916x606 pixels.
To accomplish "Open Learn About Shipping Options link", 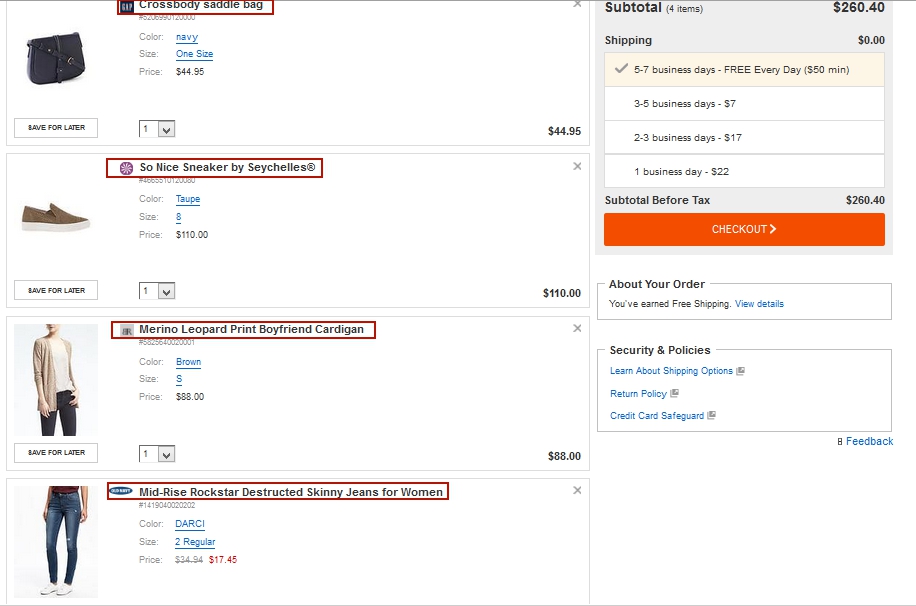I will [x=671, y=371].
